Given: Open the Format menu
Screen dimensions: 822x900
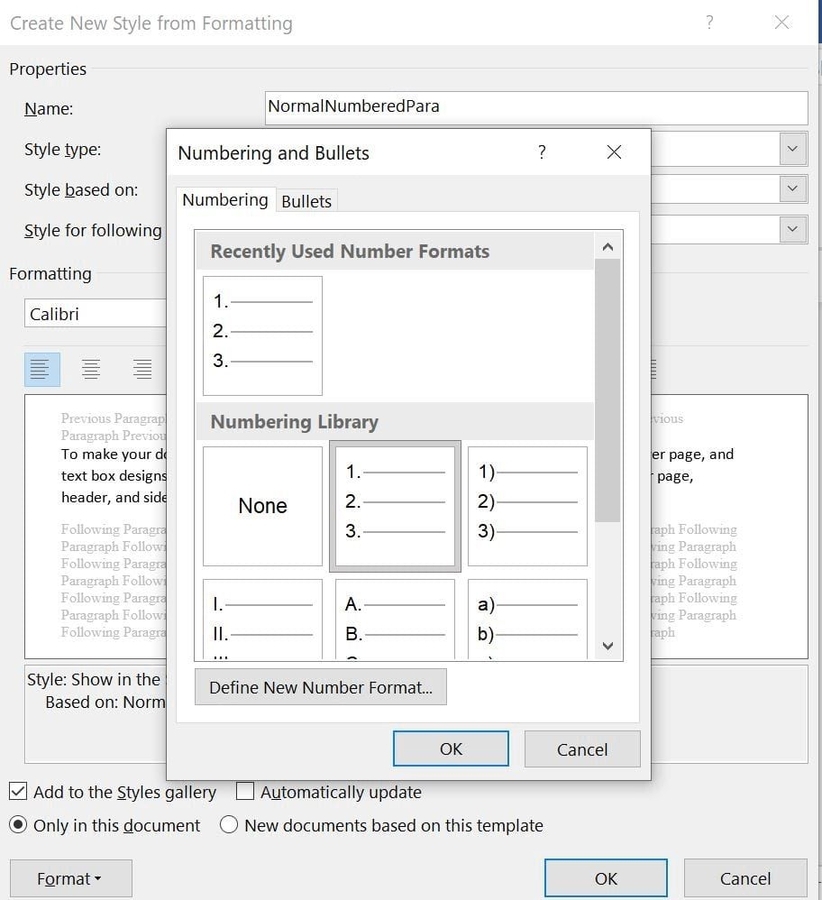Looking at the screenshot, I should pos(70,878).
